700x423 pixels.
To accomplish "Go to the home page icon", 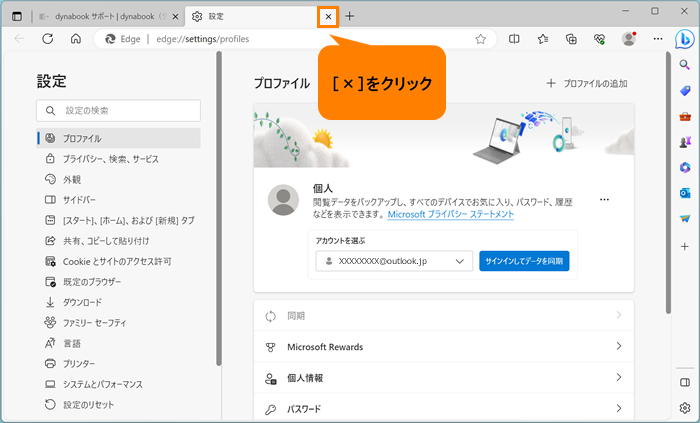I will click(76, 39).
